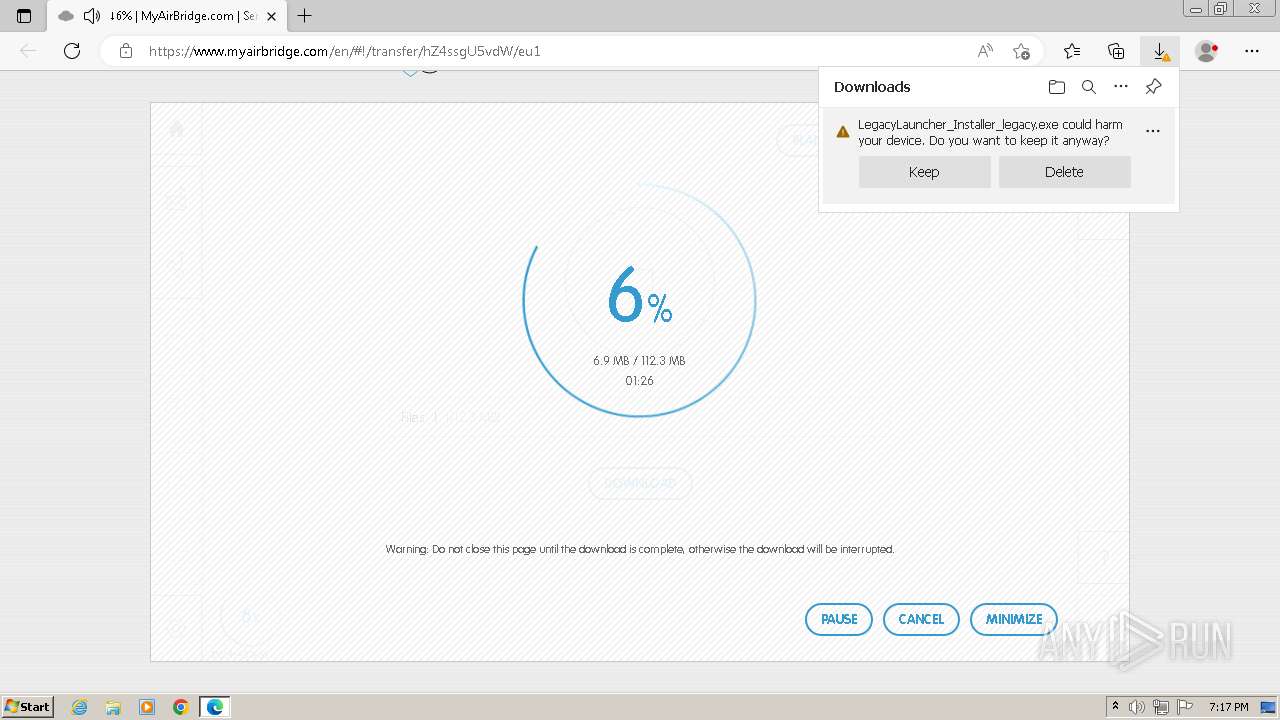1280x720 pixels.
Task: Open tab actions menu icon
Action: (x=24, y=16)
